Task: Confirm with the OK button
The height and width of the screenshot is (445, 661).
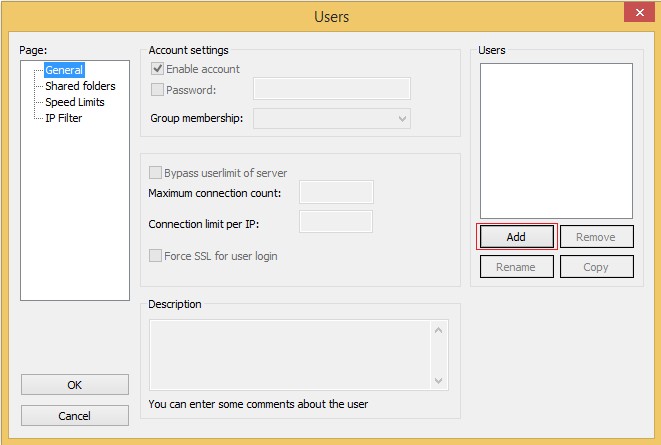Action: (75, 385)
